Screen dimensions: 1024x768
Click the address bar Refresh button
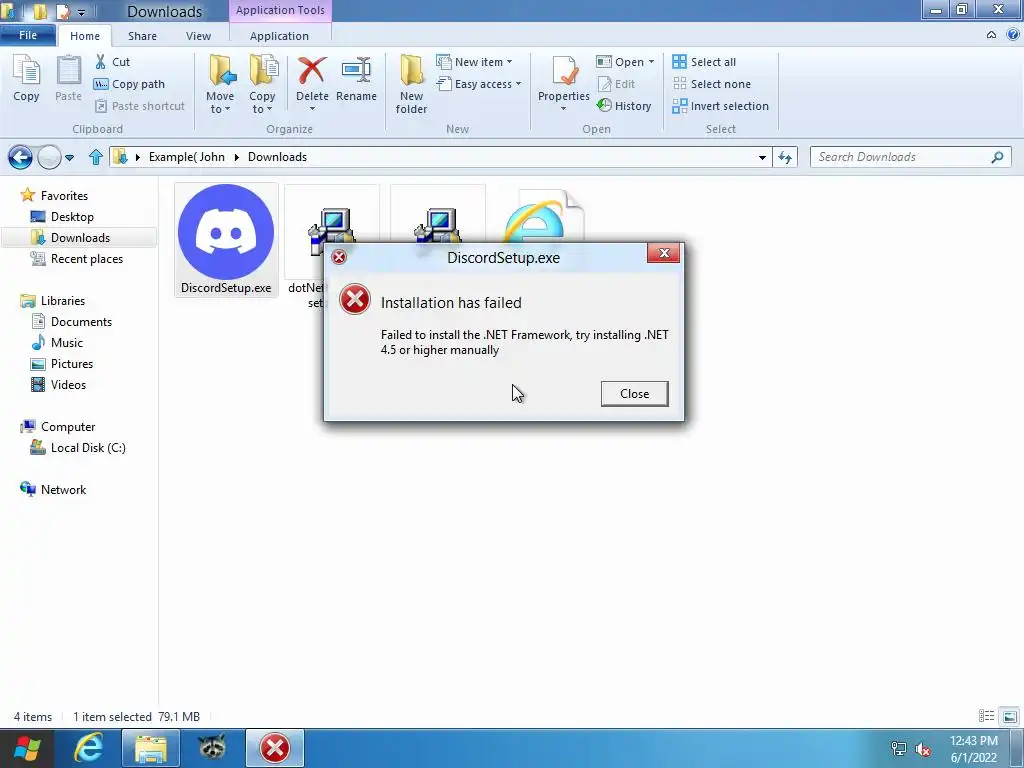click(785, 157)
